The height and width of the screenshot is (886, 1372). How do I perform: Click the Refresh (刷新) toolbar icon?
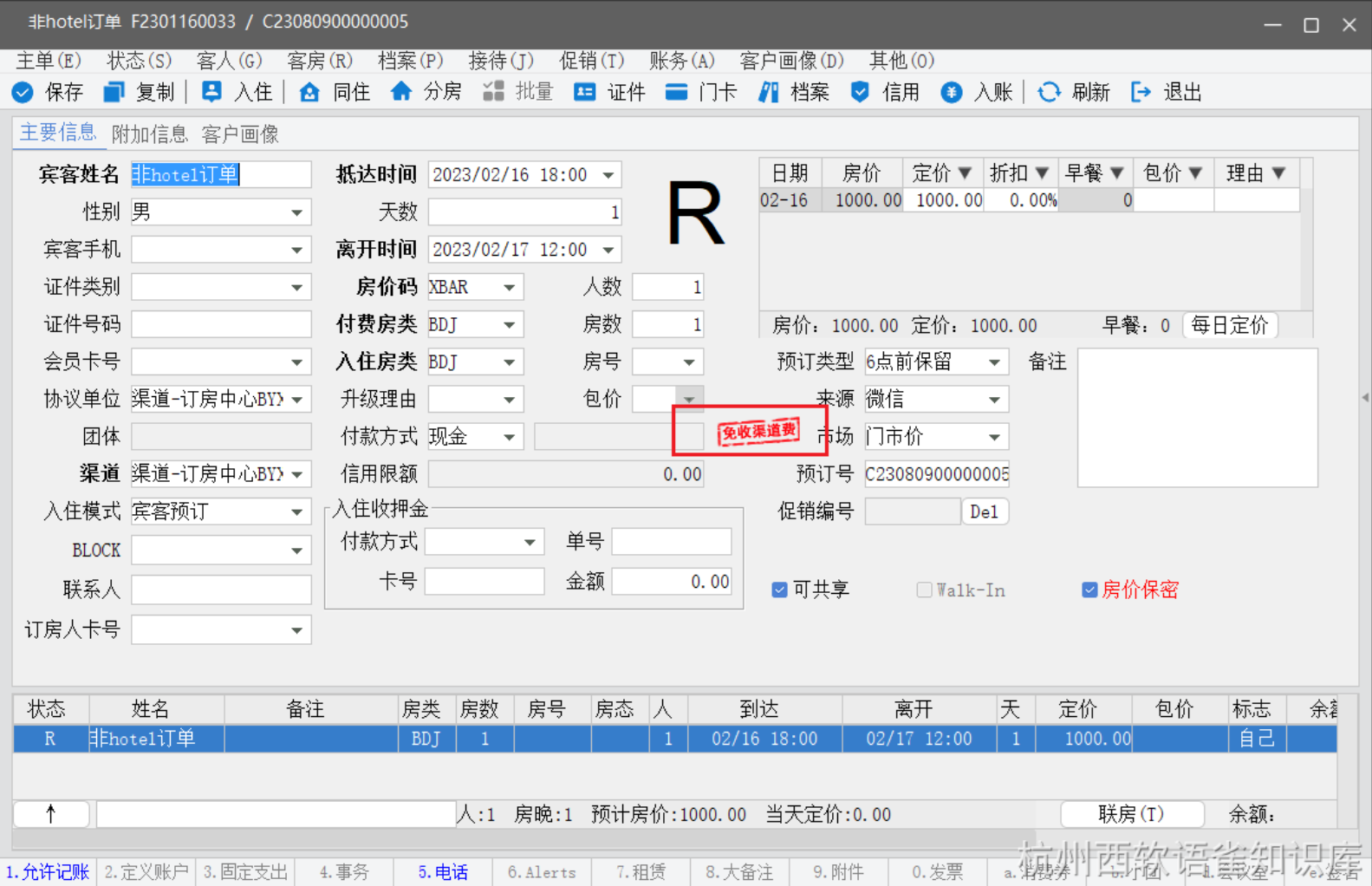coord(1049,92)
